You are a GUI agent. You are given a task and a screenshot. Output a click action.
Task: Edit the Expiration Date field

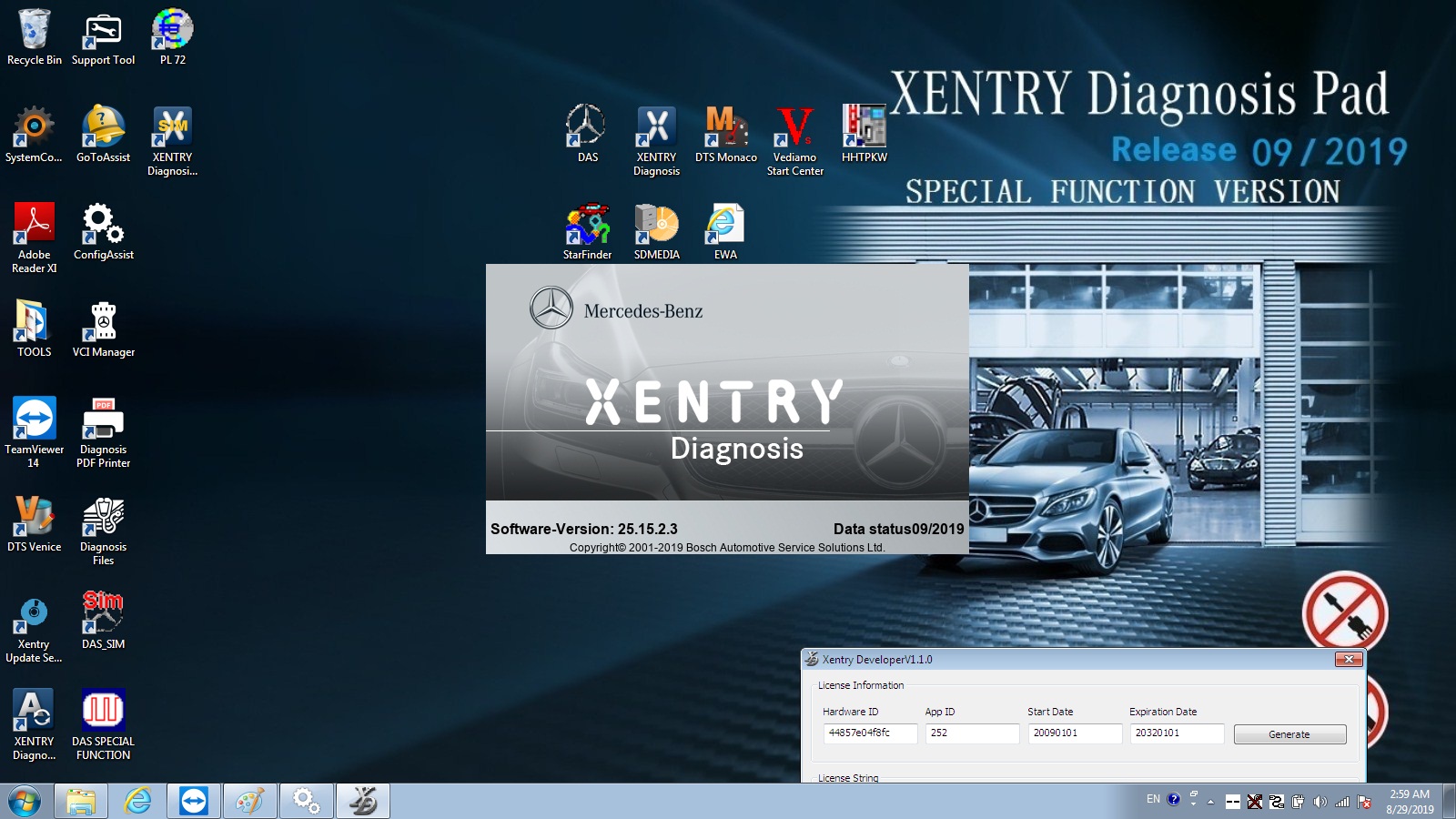pyautogui.click(x=1177, y=733)
